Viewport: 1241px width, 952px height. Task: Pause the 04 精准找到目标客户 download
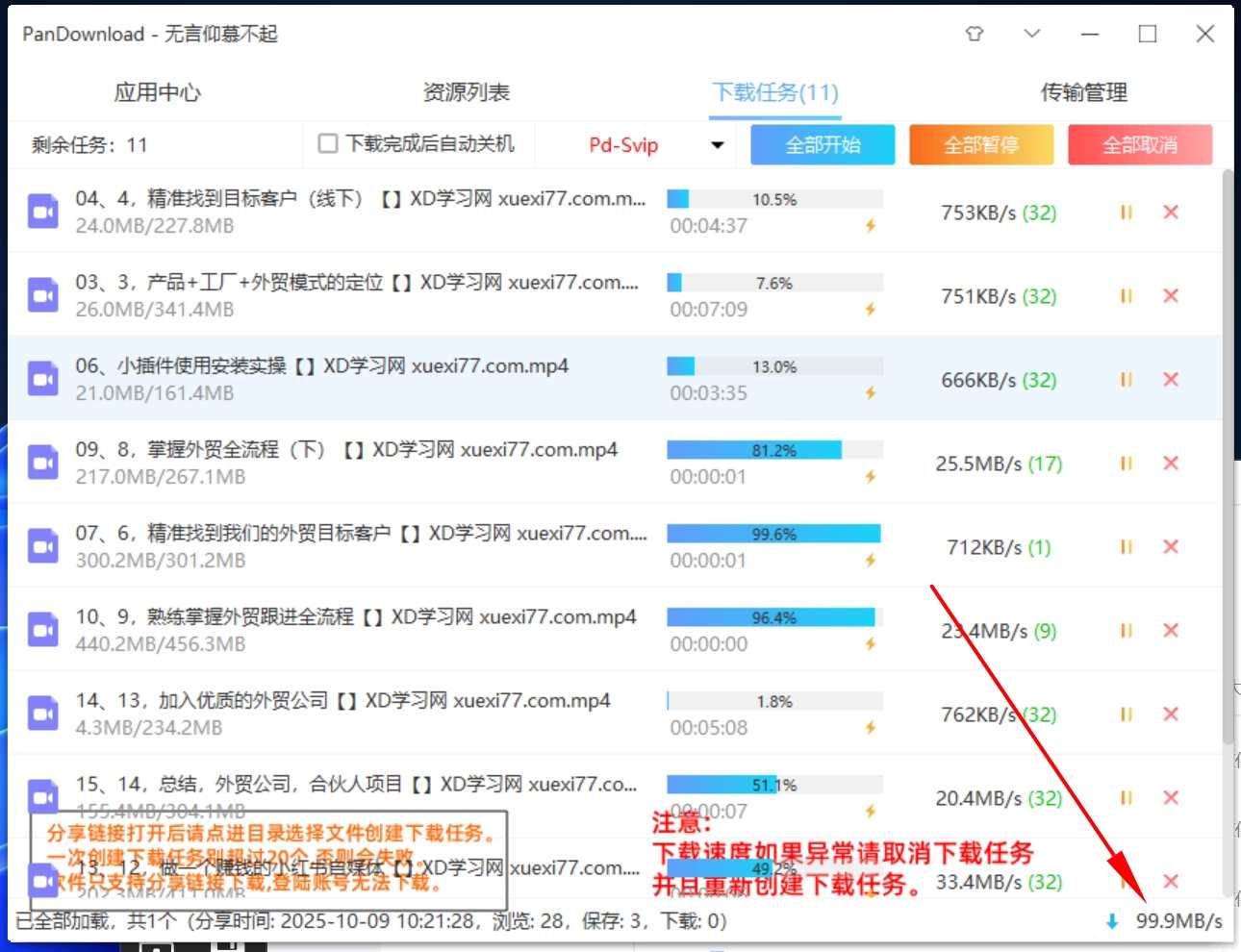1126,213
